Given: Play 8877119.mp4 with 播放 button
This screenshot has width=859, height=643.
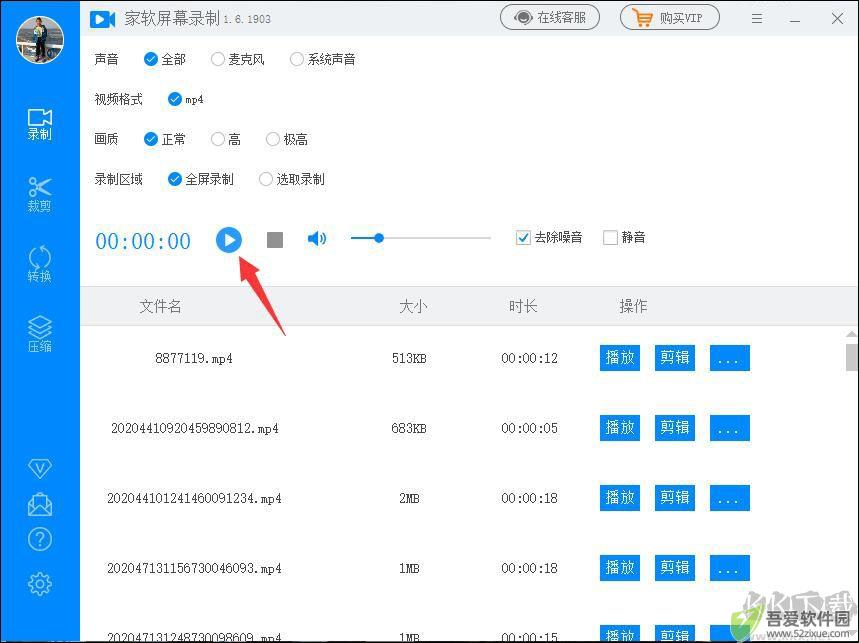Looking at the screenshot, I should click(620, 358).
